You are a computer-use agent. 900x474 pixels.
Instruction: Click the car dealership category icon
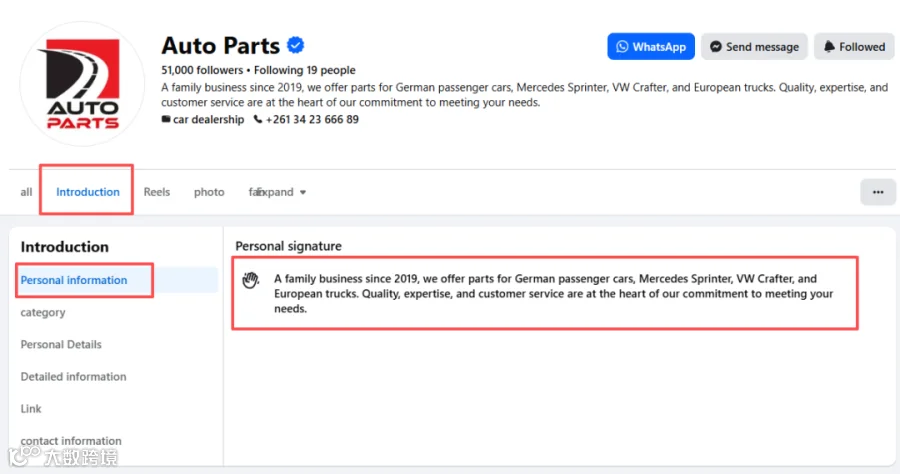[166, 119]
